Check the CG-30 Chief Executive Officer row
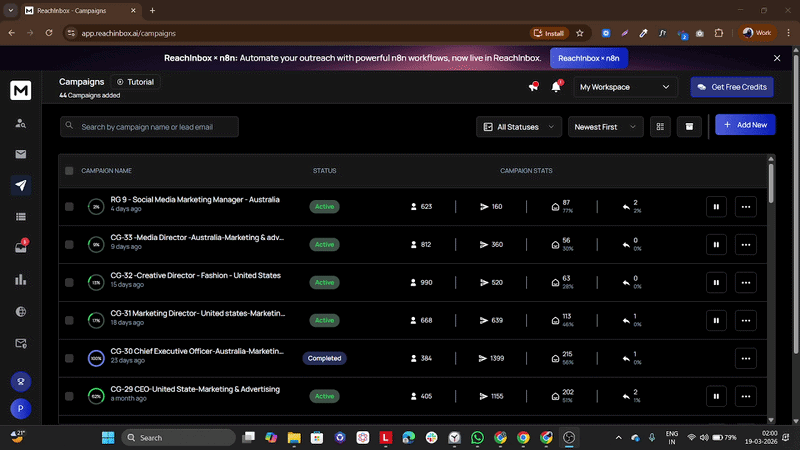Viewport: 800px width, 450px height. 69,358
